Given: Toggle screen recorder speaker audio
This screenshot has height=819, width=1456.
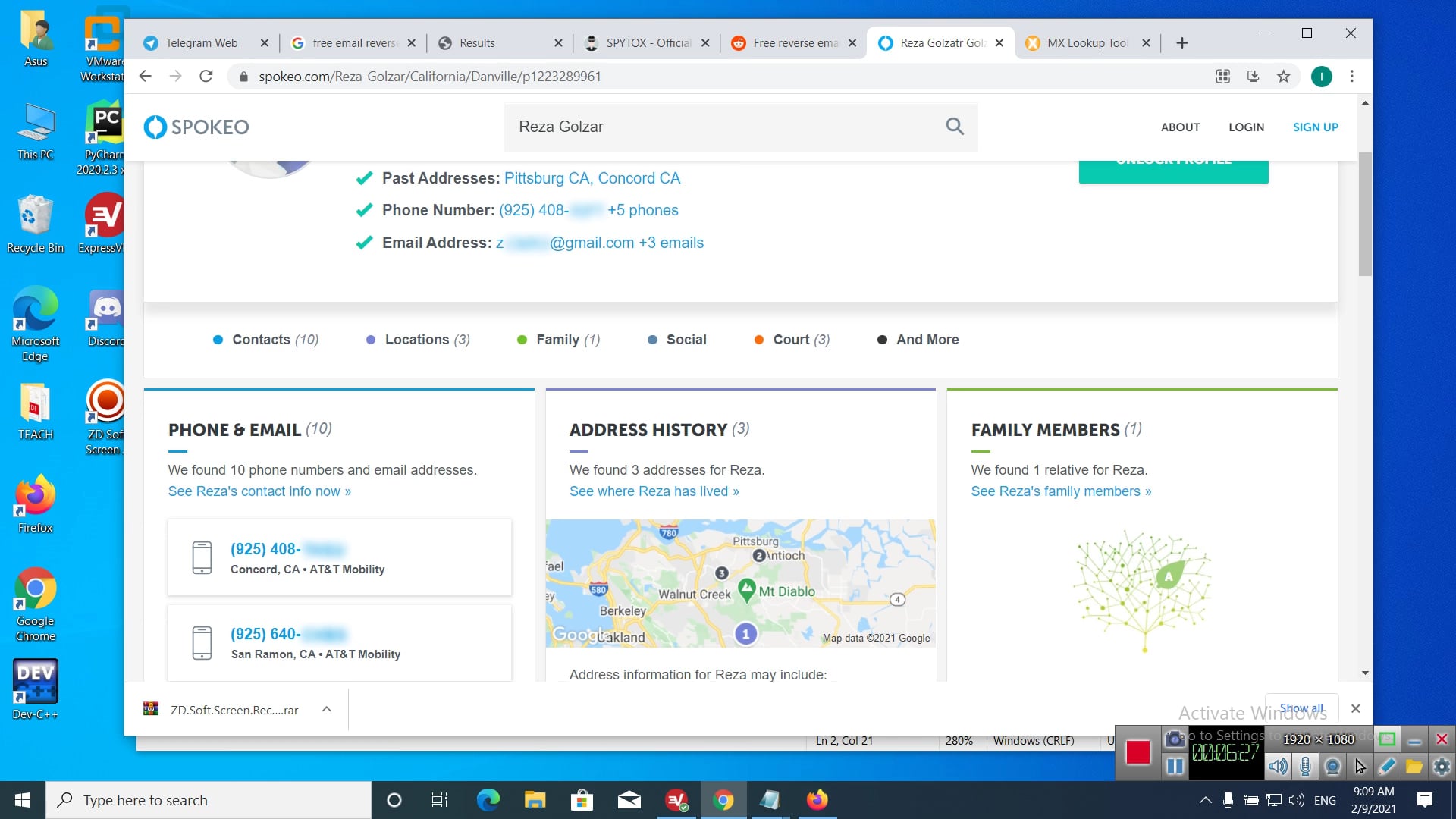Looking at the screenshot, I should [x=1278, y=767].
